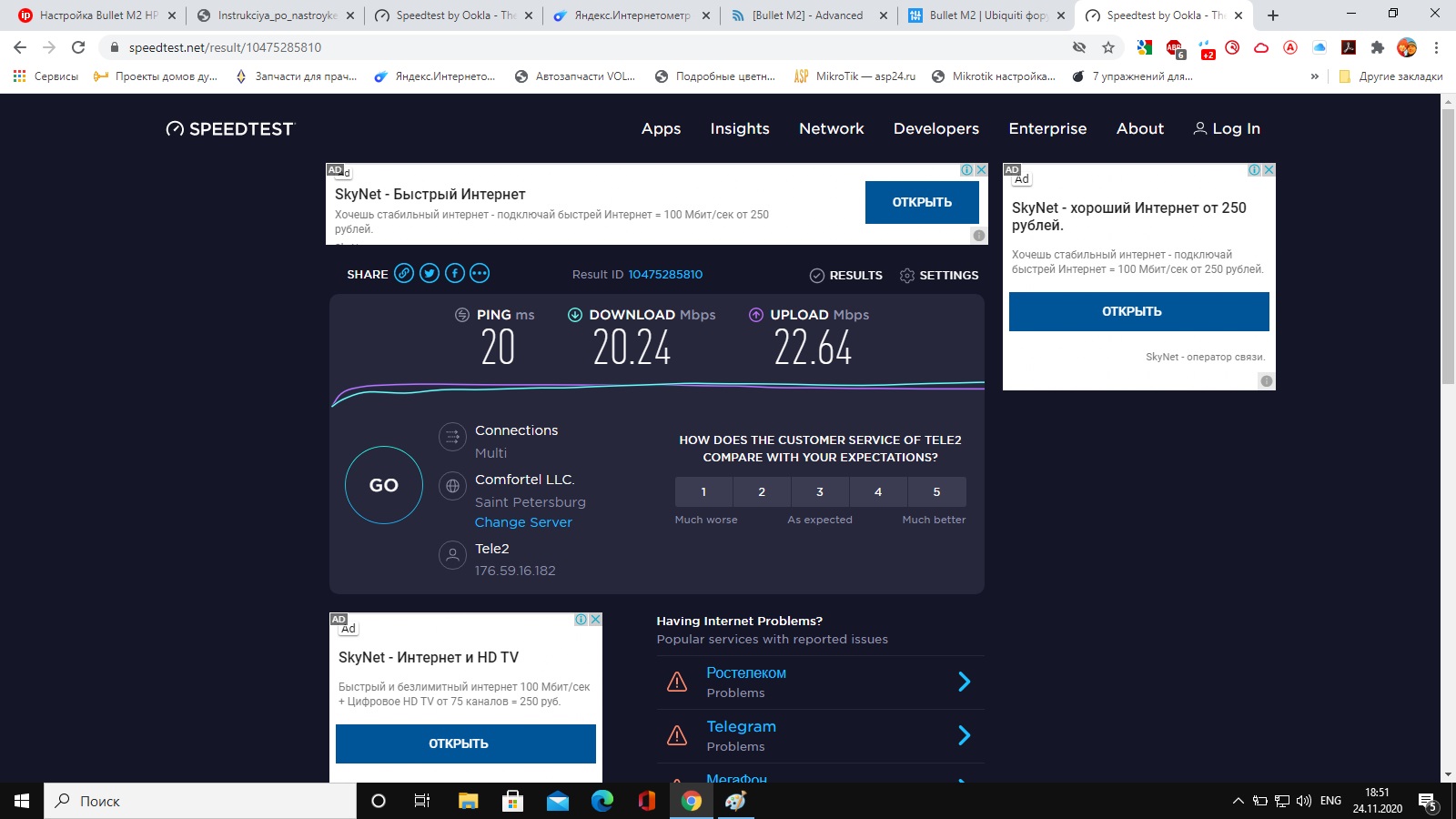Expand the Telegram problems entry

(964, 735)
